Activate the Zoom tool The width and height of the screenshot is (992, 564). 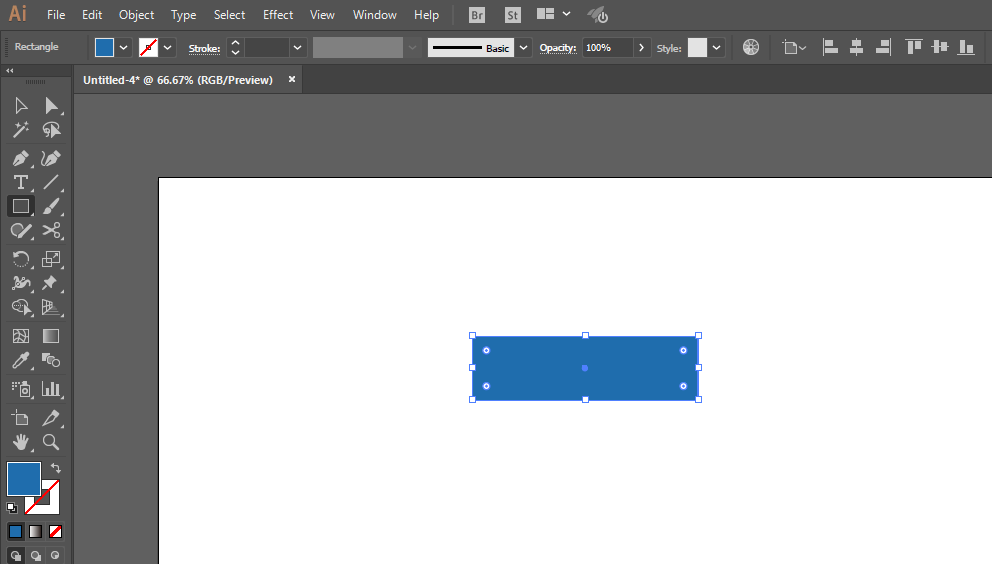(x=51, y=442)
